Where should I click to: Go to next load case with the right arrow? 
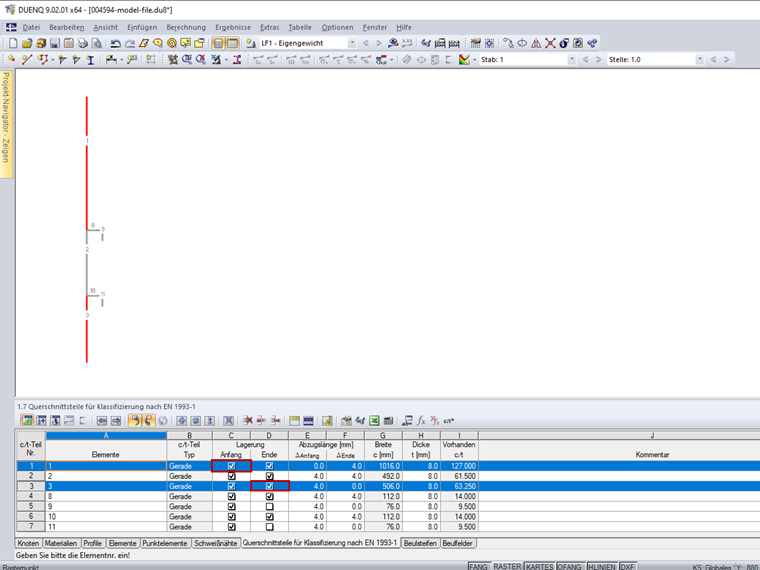(379, 43)
